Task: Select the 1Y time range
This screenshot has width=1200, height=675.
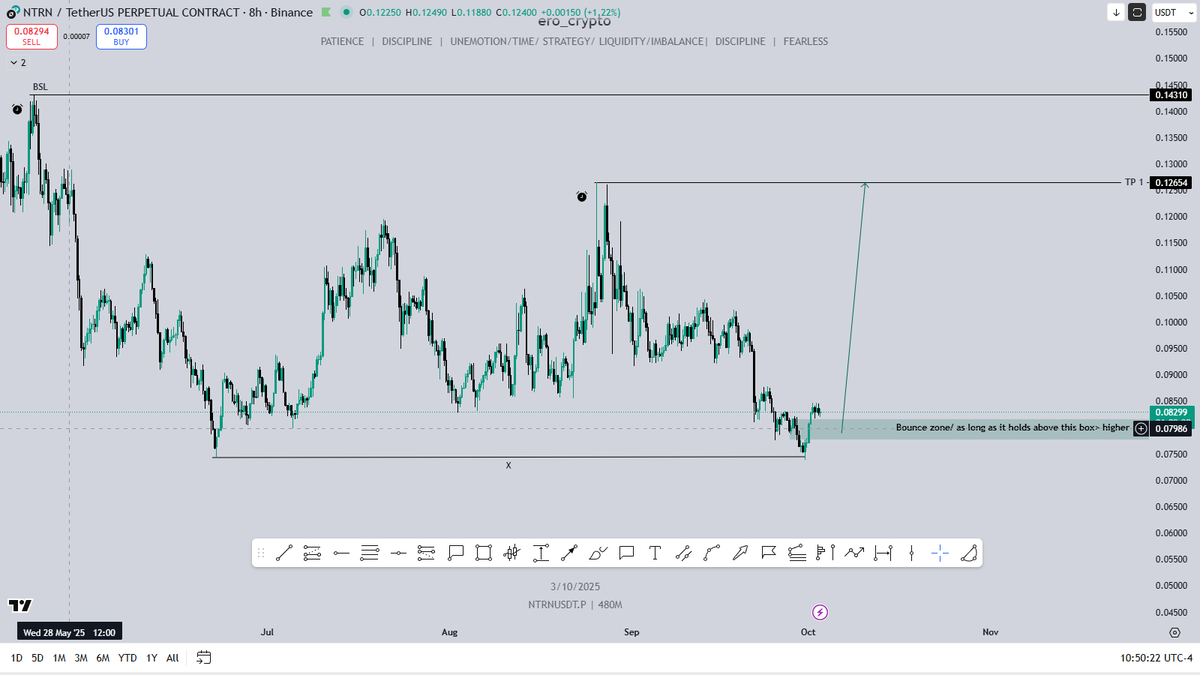Action: (152, 657)
